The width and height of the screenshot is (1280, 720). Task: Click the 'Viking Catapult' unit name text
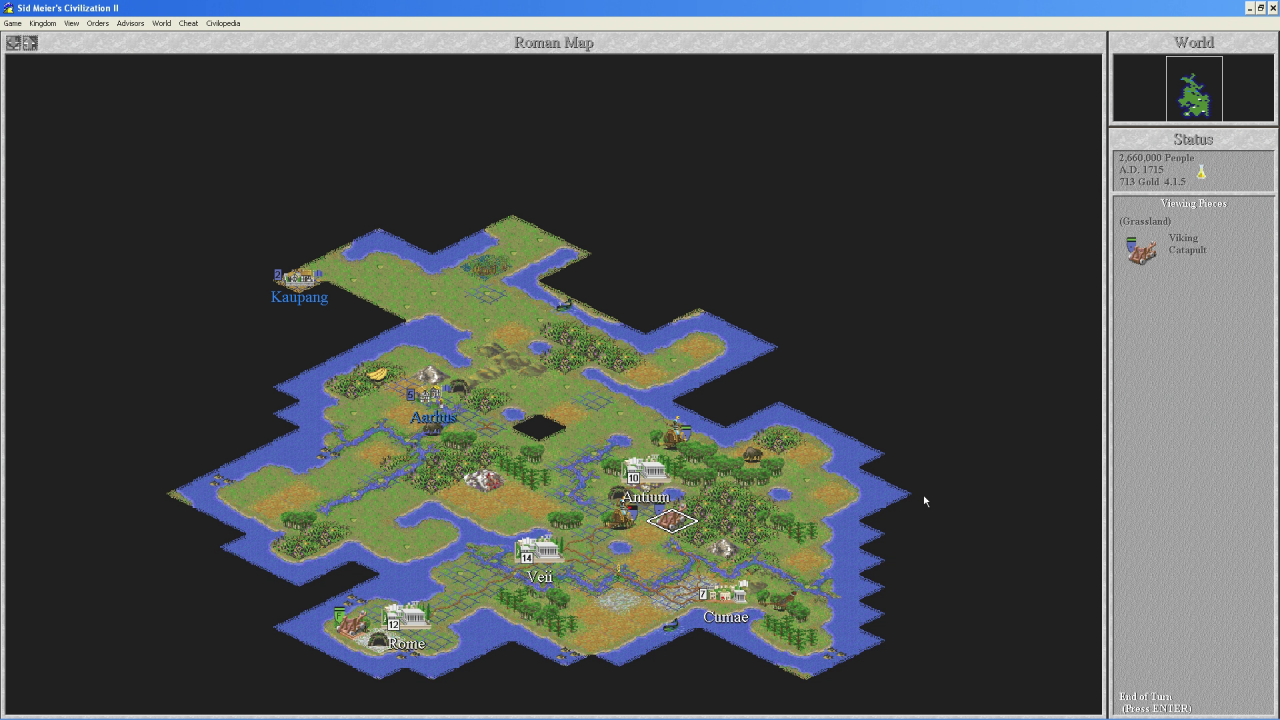(1187, 244)
